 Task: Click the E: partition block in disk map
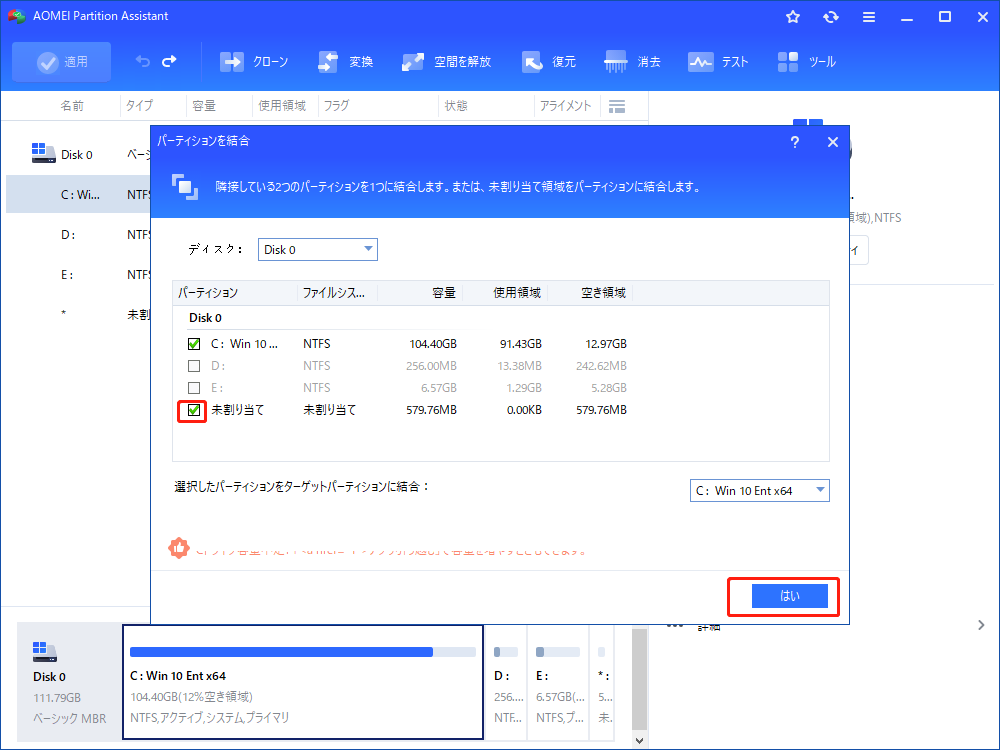tap(559, 682)
